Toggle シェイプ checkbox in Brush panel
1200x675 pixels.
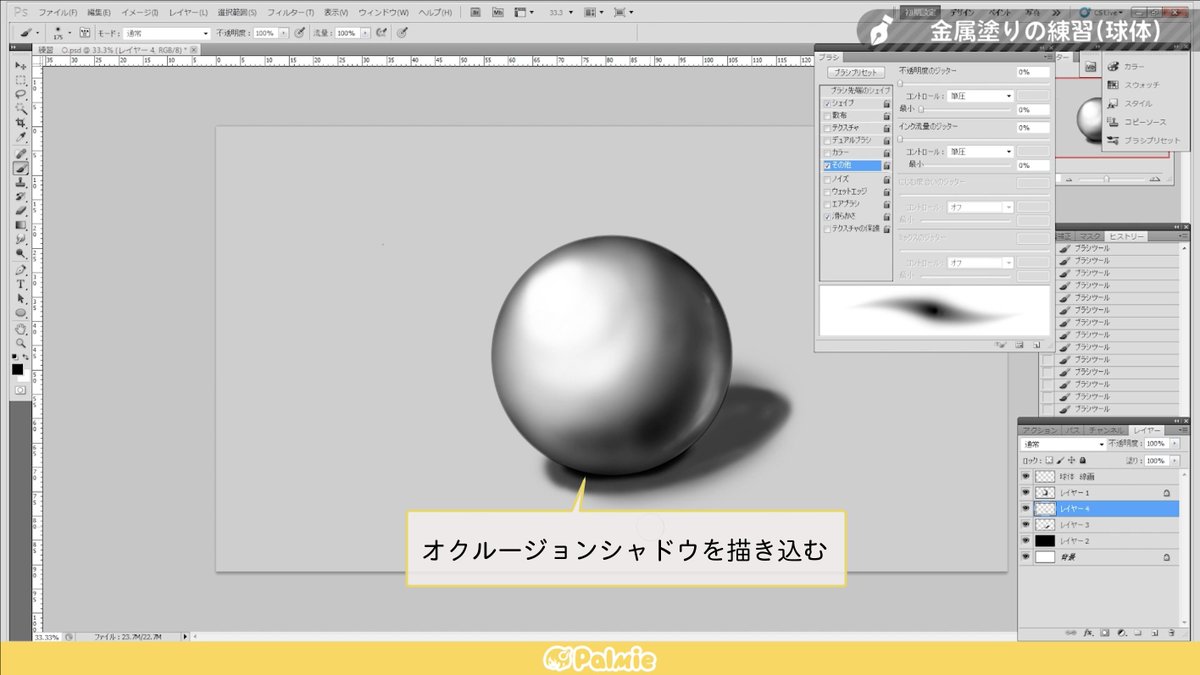[826, 103]
